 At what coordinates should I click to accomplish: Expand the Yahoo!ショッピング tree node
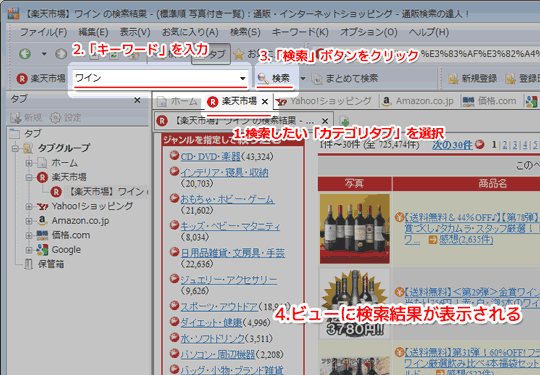tap(29, 206)
